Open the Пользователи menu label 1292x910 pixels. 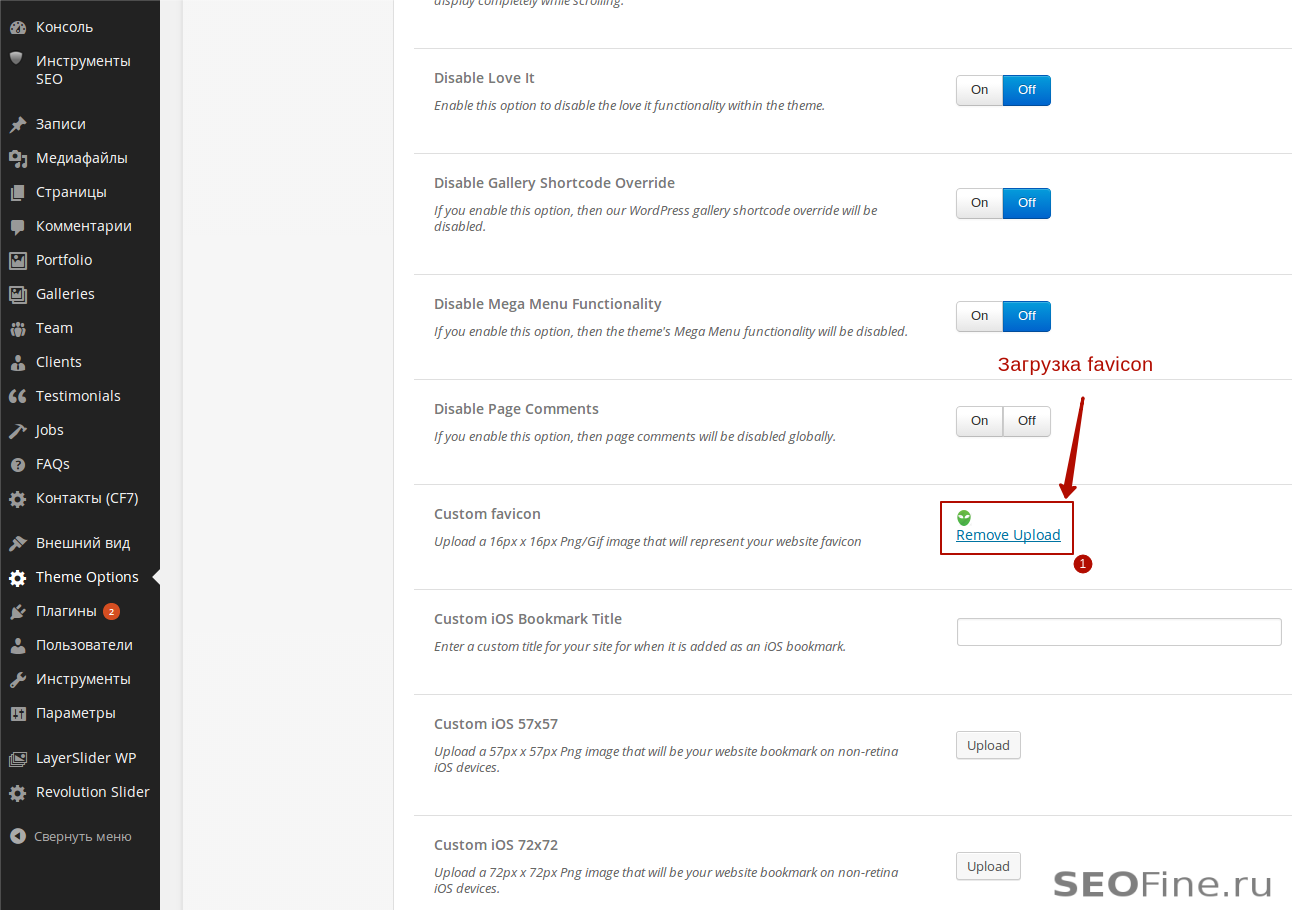click(84, 645)
